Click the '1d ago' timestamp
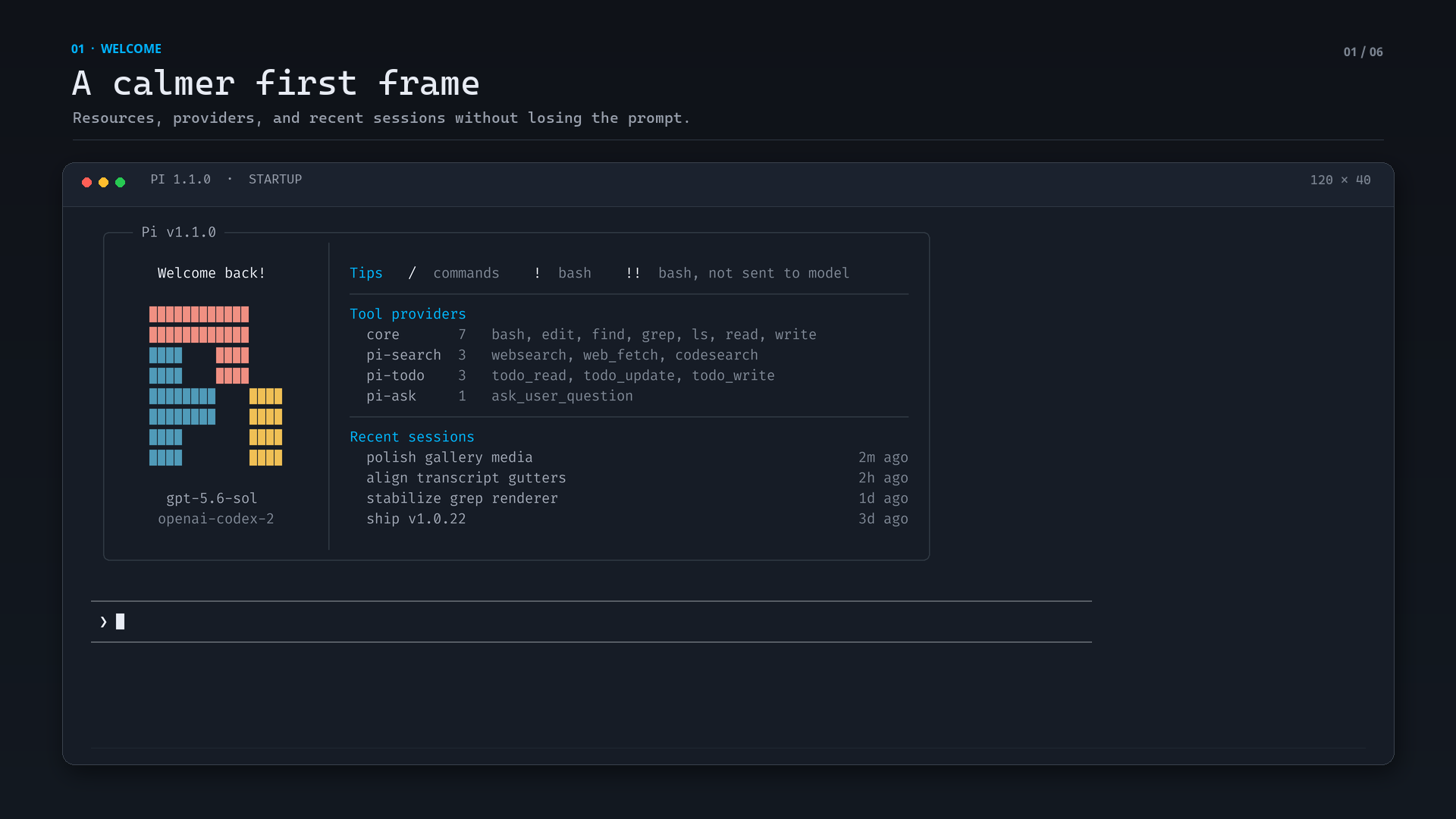 (x=883, y=498)
